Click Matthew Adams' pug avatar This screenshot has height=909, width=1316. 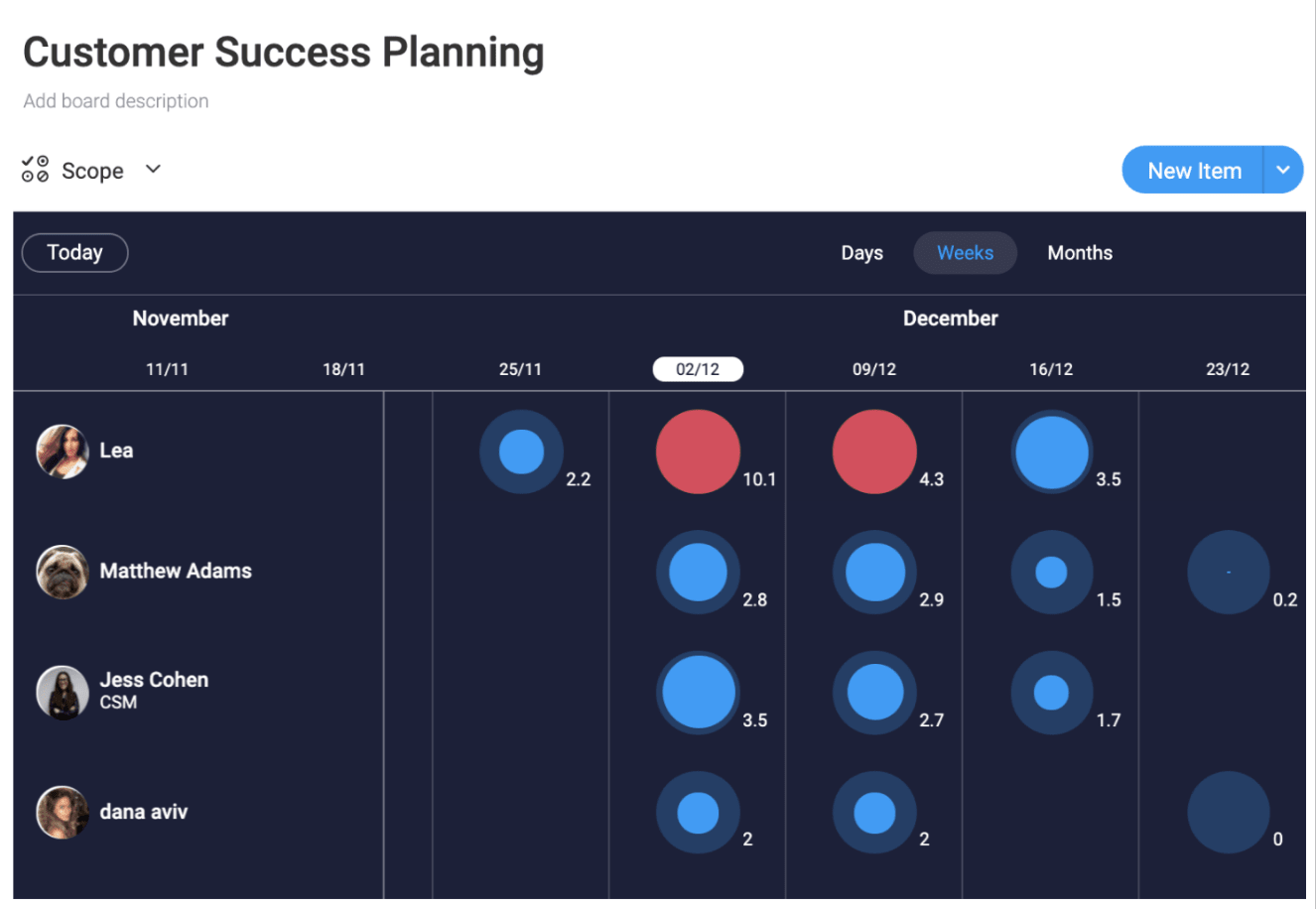(x=62, y=572)
